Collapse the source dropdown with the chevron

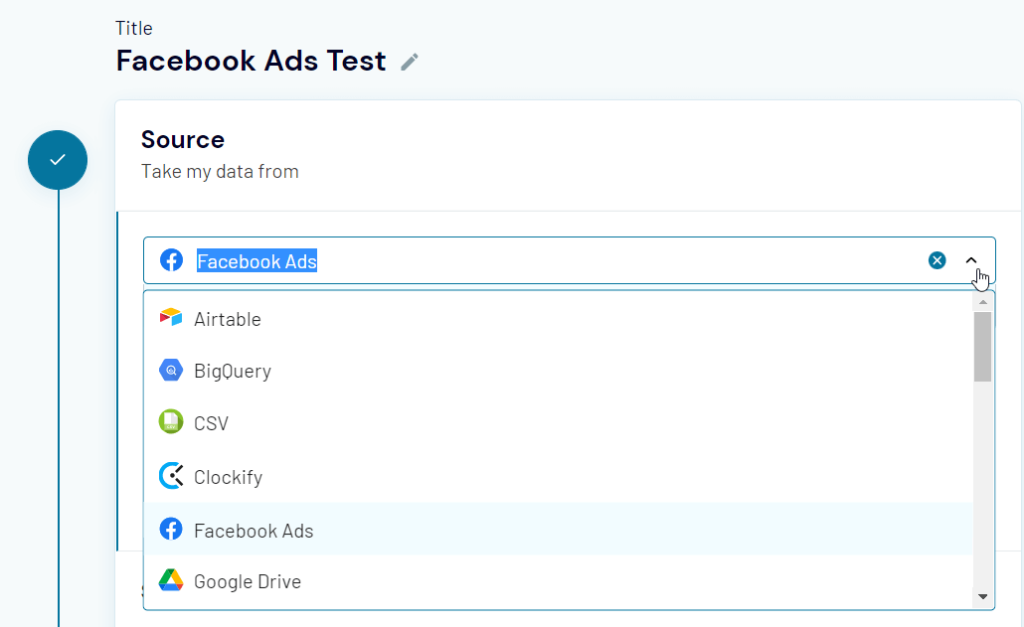[969, 261]
